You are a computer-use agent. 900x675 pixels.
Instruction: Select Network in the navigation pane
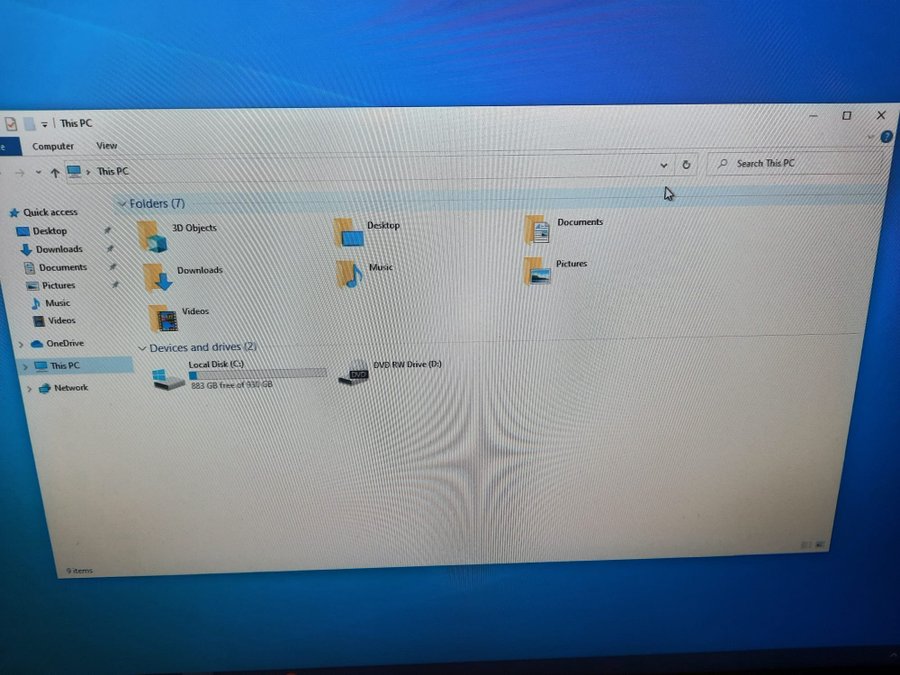pyautogui.click(x=70, y=388)
